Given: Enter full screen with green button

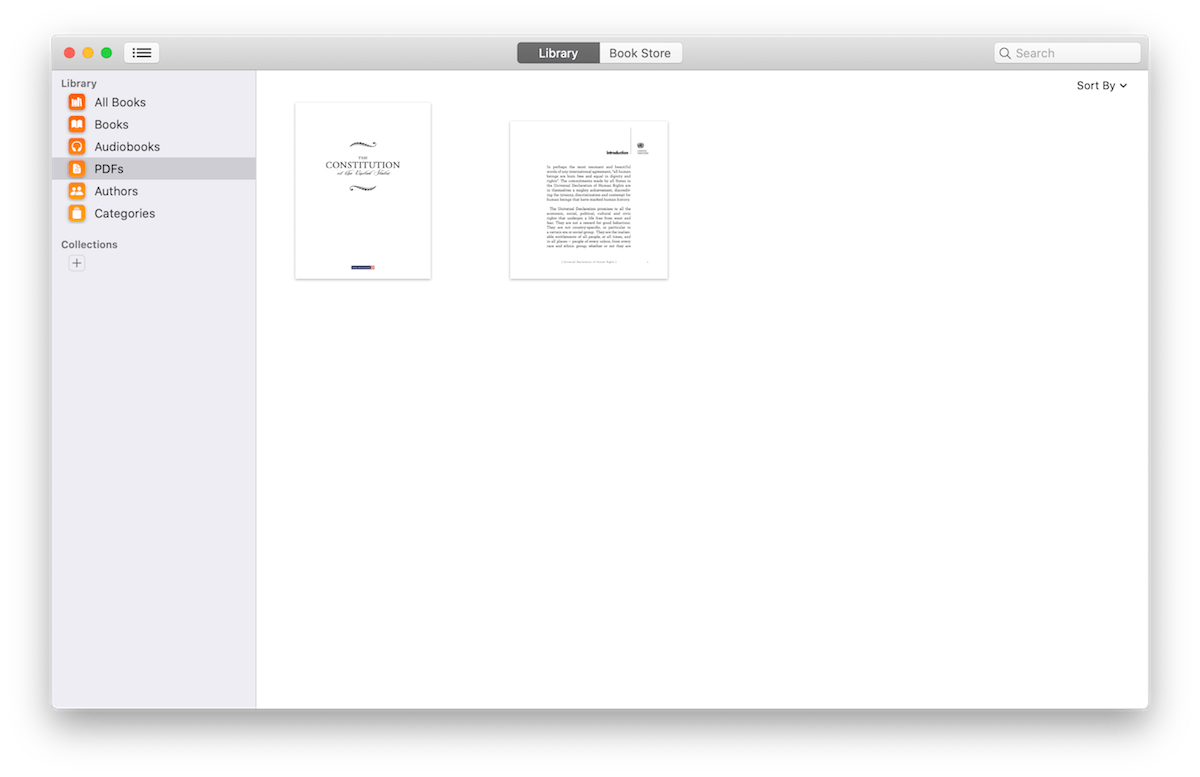Looking at the screenshot, I should click(106, 53).
